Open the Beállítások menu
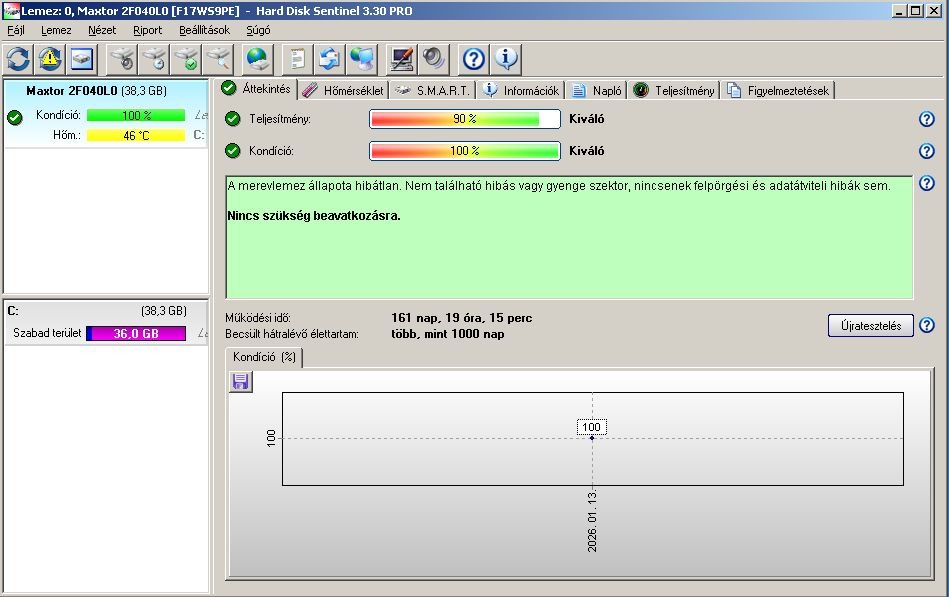Screen dimensions: 949x597 tap(205, 30)
